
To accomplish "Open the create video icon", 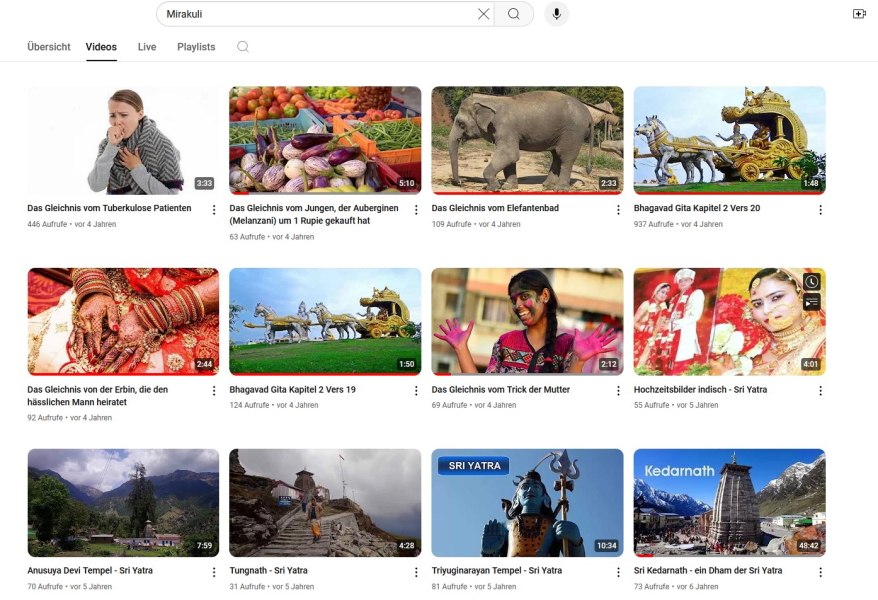I will point(859,14).
